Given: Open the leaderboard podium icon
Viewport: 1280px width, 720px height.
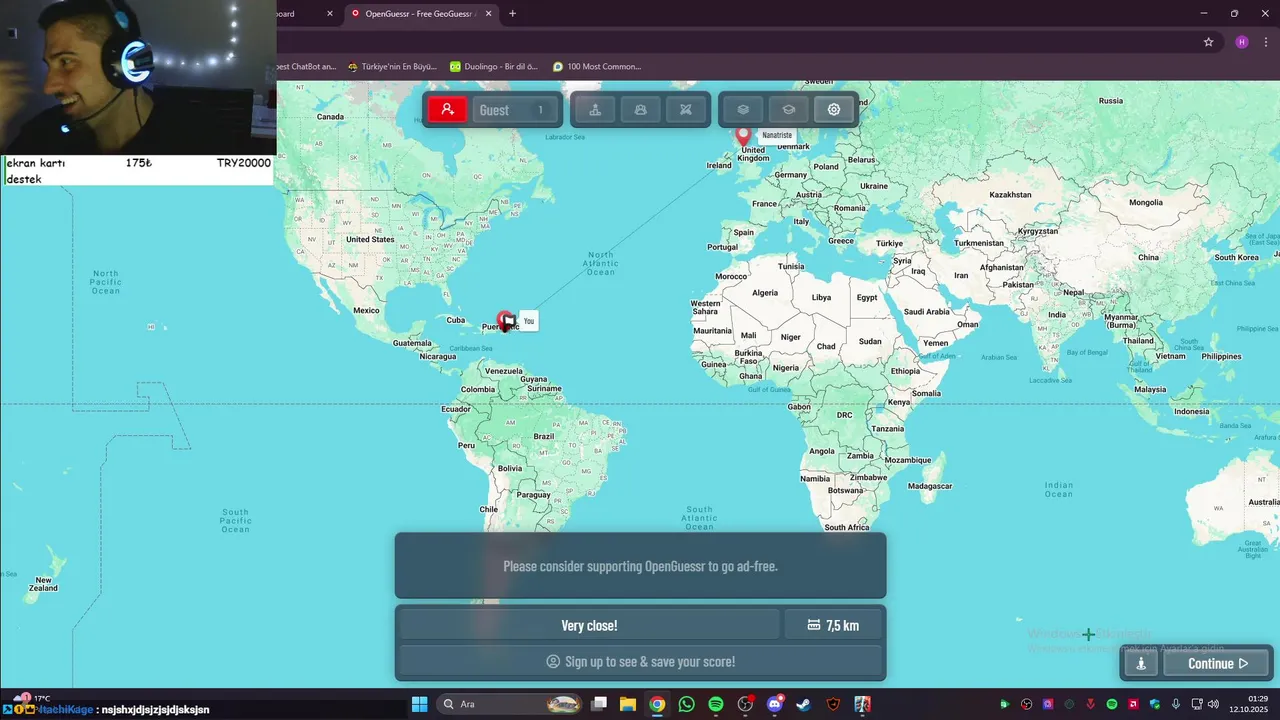Looking at the screenshot, I should [595, 110].
